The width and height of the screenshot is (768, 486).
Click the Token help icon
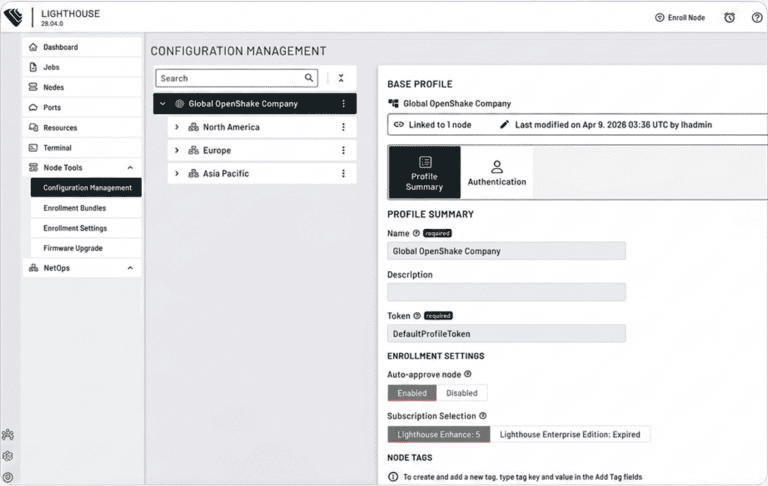[417, 316]
